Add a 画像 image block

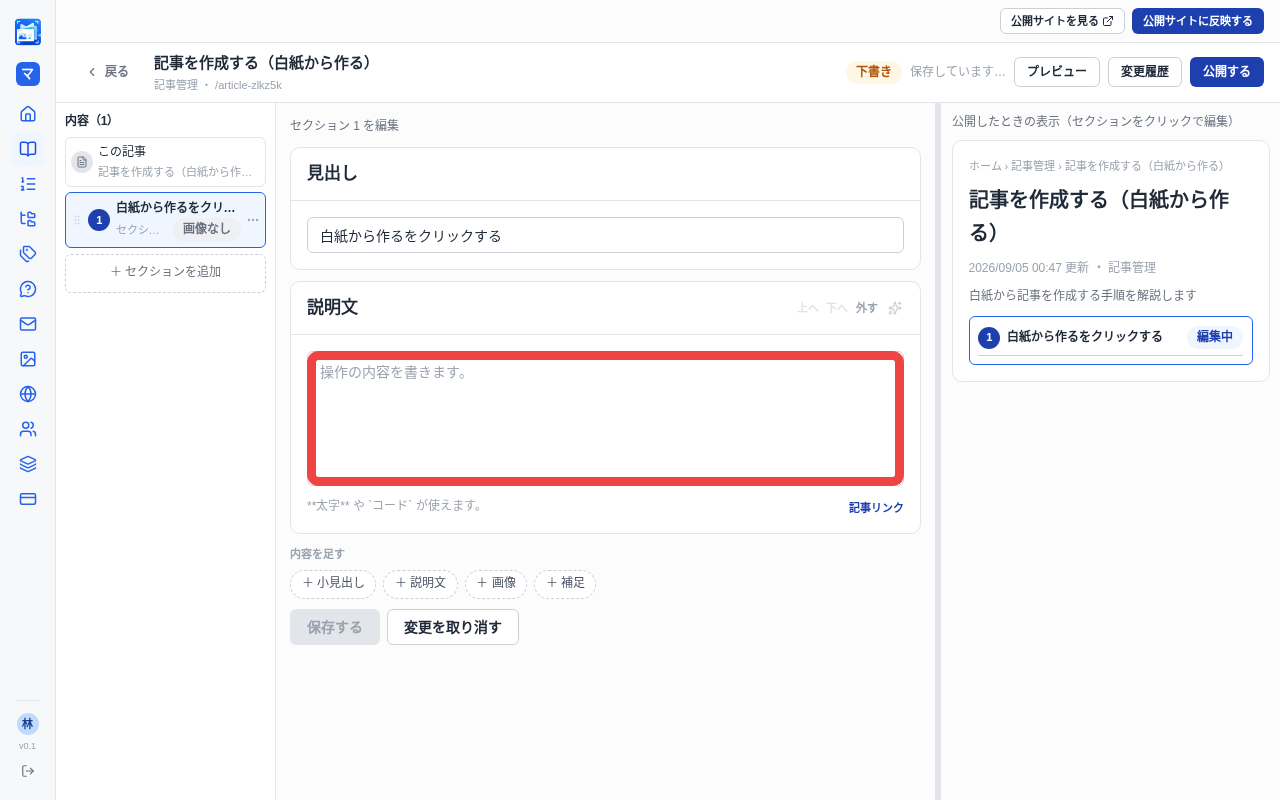(x=496, y=584)
